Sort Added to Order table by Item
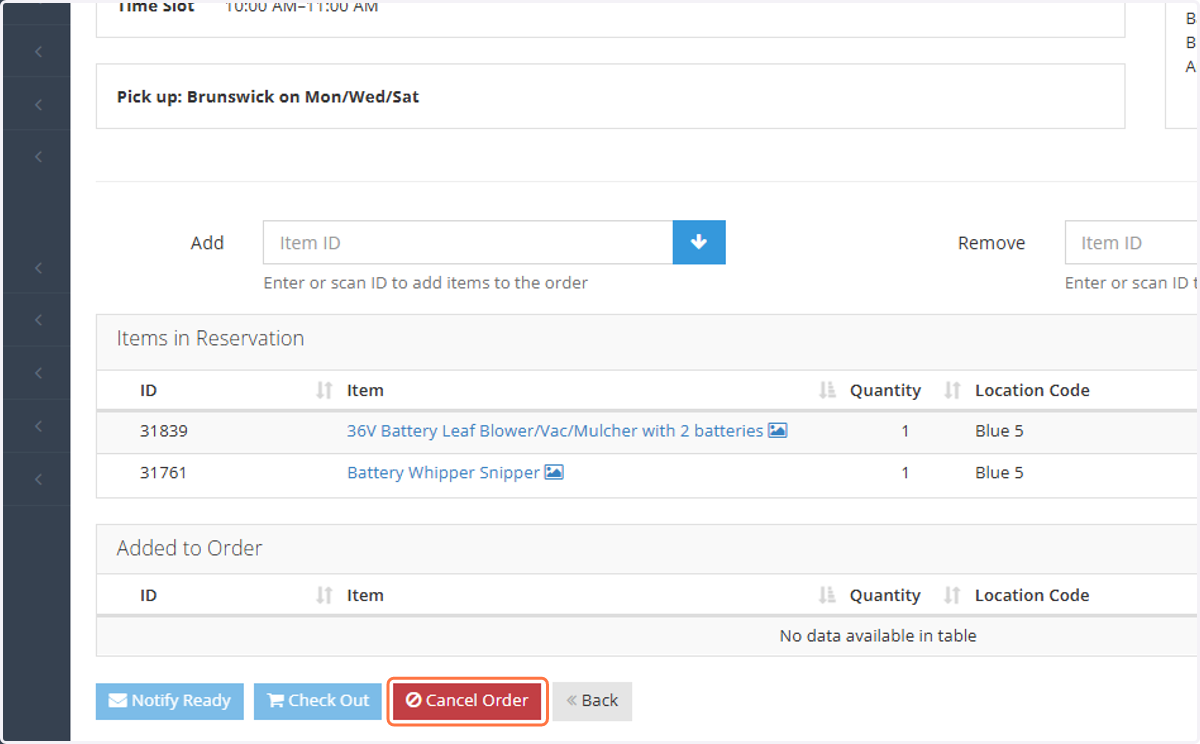The height and width of the screenshot is (744, 1200). pyautogui.click(x=827, y=595)
